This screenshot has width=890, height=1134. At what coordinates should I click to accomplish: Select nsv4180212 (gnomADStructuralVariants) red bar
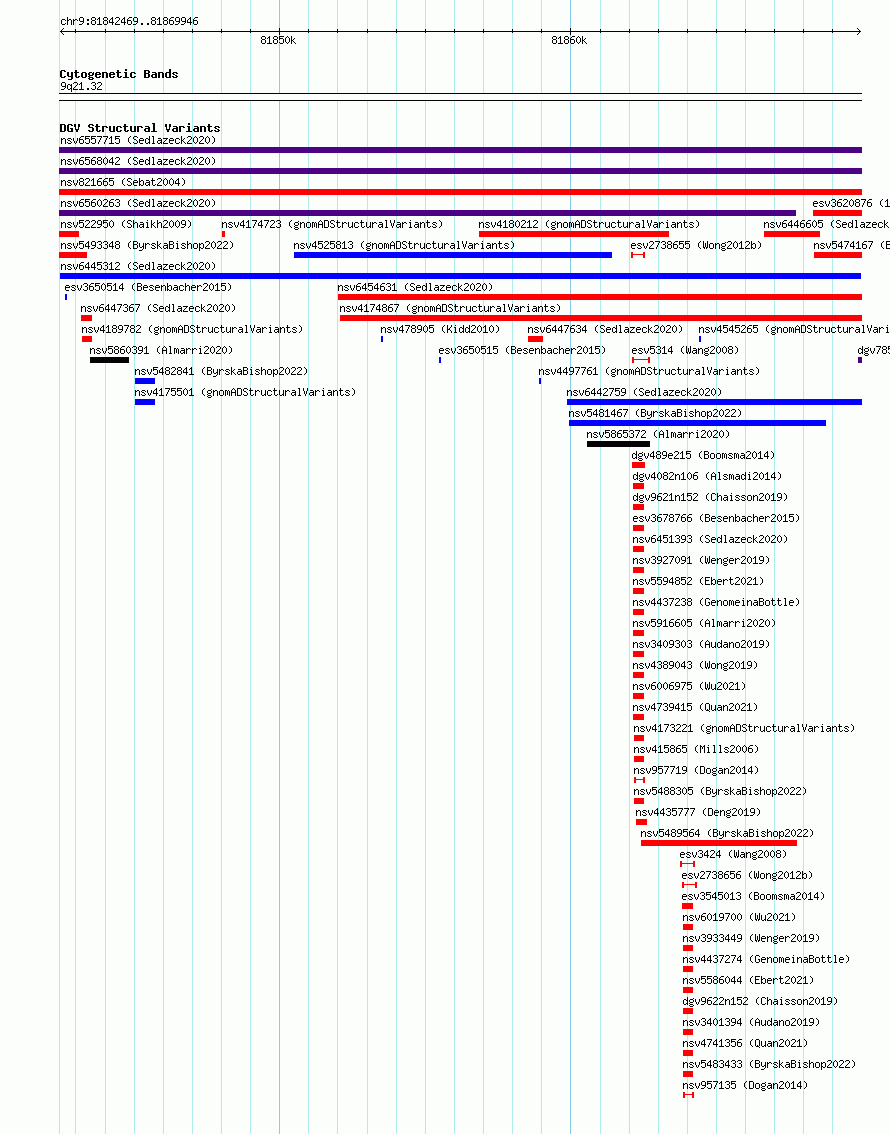(573, 234)
